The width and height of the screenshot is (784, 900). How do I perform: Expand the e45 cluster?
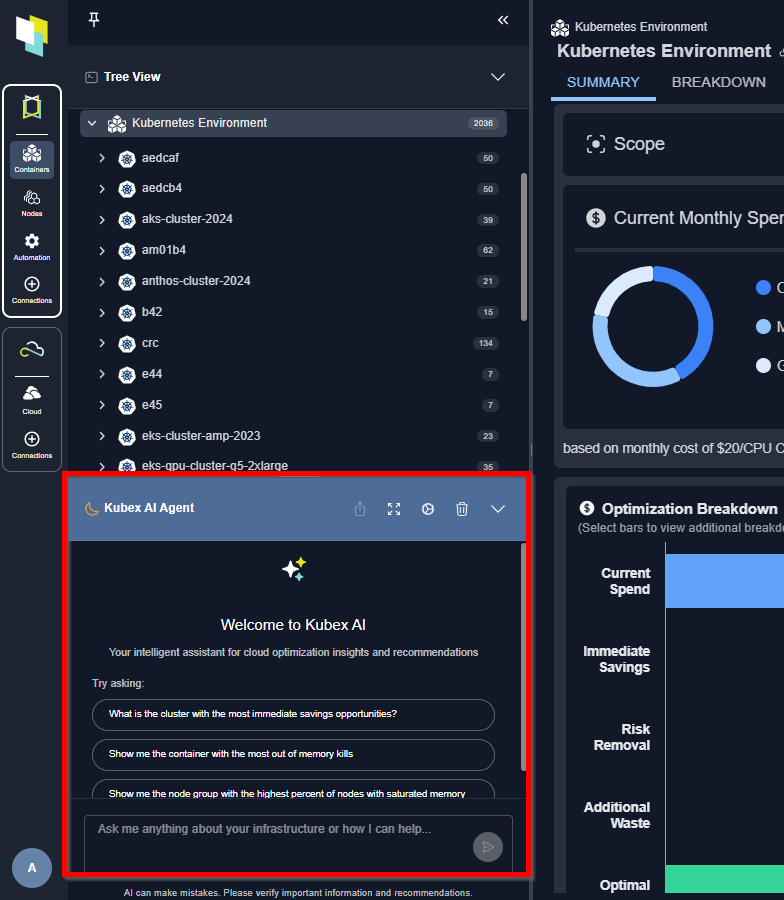102,405
